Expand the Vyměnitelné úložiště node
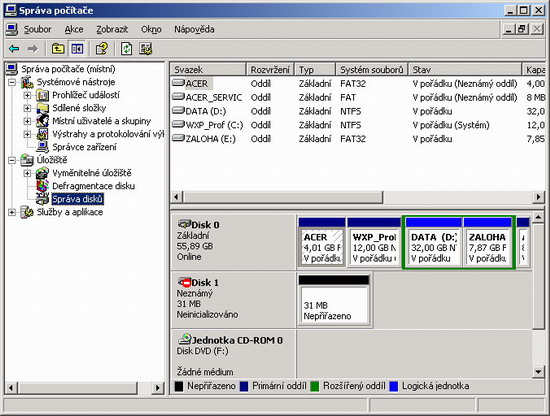Viewport: 550px width, 416px height. click(x=27, y=173)
